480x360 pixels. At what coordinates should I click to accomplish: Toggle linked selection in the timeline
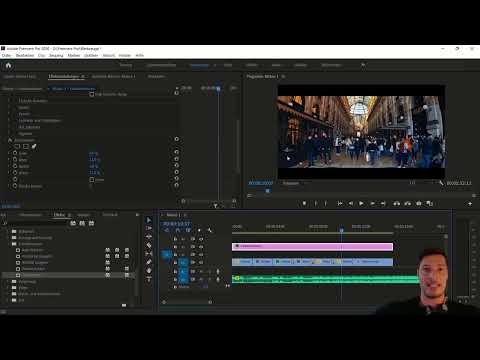click(188, 230)
